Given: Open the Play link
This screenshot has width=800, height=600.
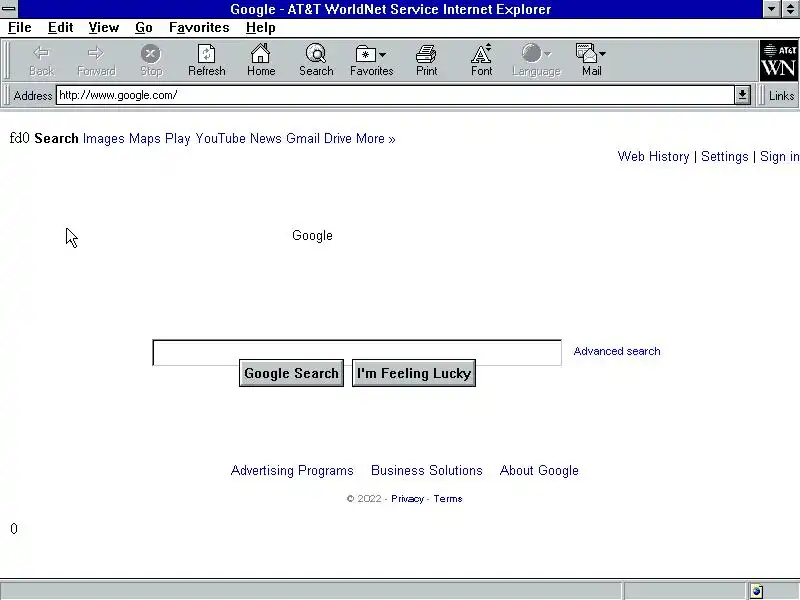Looking at the screenshot, I should tap(178, 139).
